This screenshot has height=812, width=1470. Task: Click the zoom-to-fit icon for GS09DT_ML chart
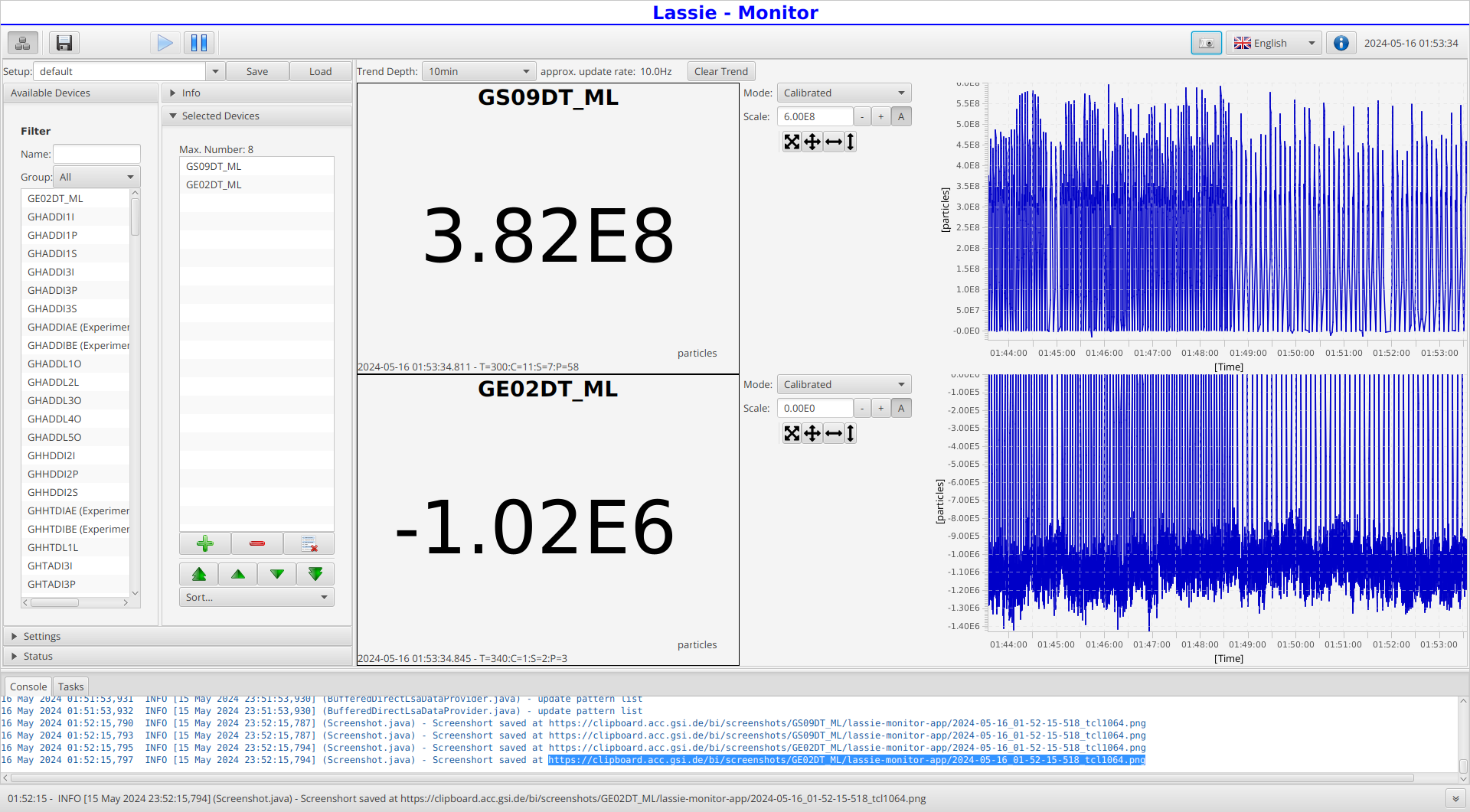792,142
